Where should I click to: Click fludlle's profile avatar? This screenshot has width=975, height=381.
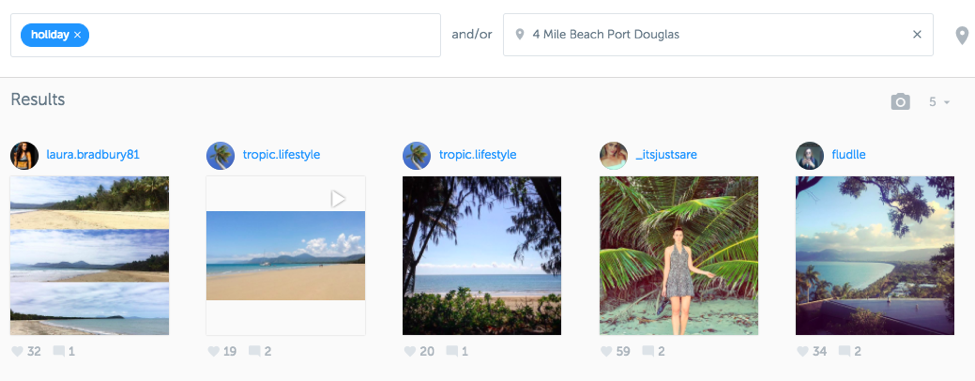(810, 155)
